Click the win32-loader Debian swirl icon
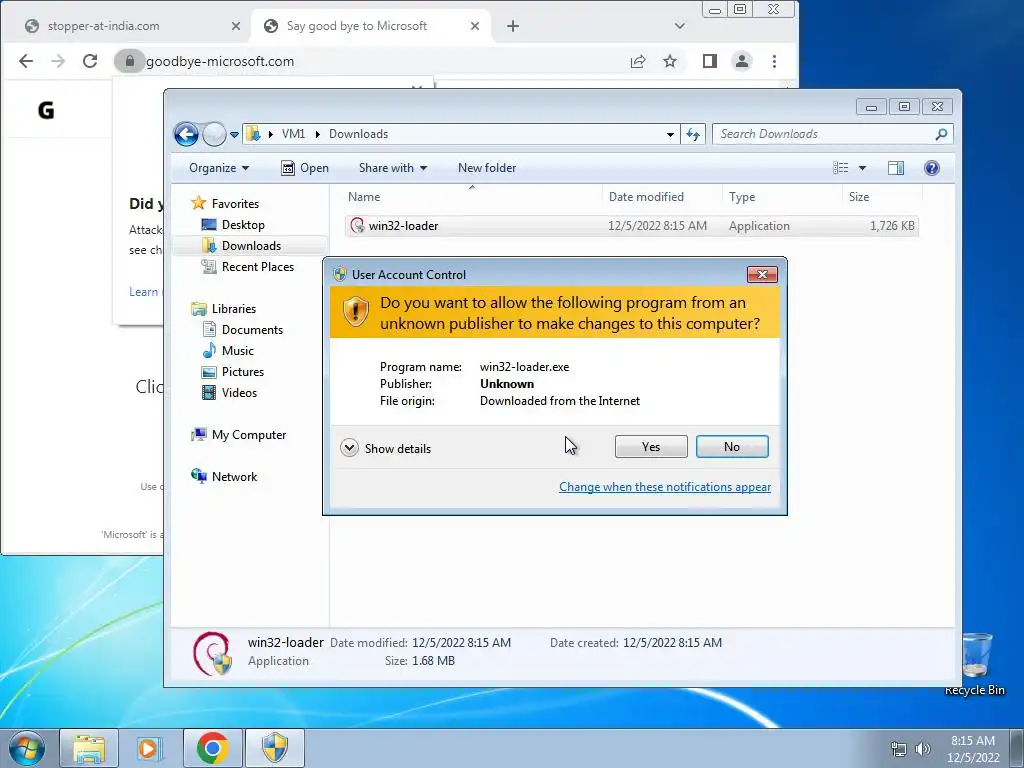Image resolution: width=1024 pixels, height=768 pixels. pos(357,226)
